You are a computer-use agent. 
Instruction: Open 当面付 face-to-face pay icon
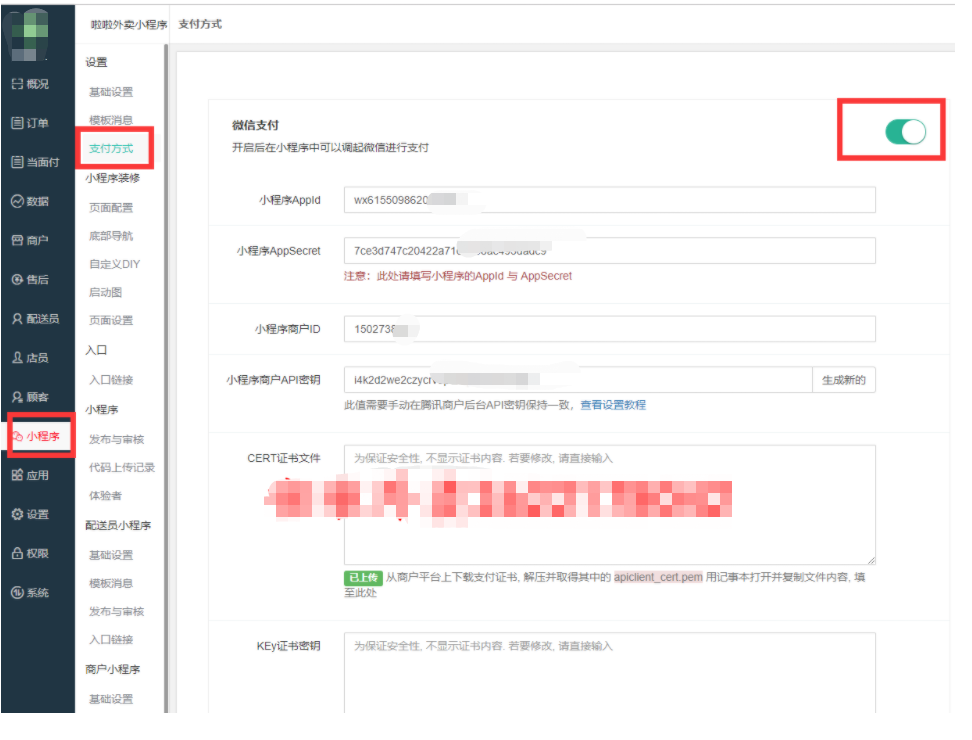click(x=17, y=162)
